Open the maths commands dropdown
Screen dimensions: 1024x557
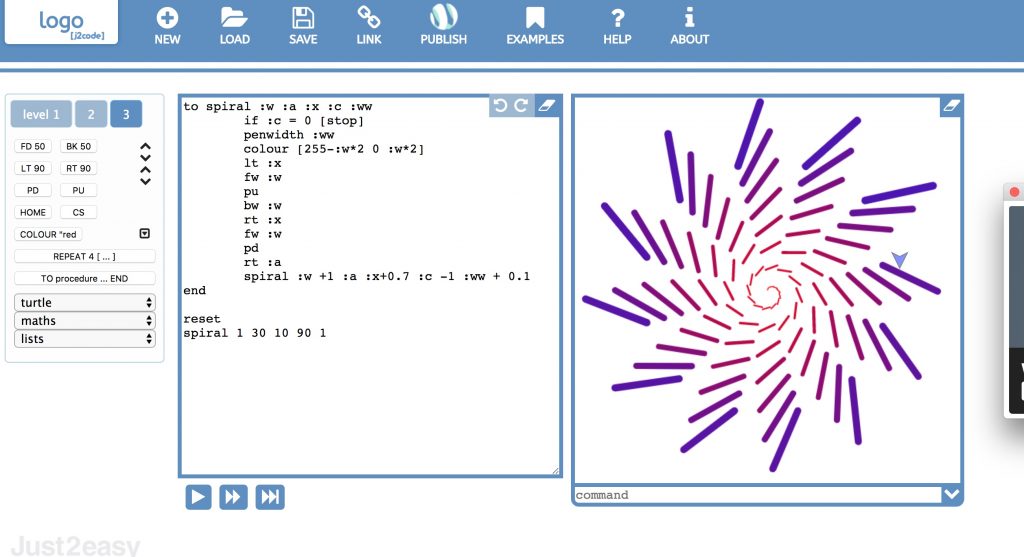[x=84, y=321]
